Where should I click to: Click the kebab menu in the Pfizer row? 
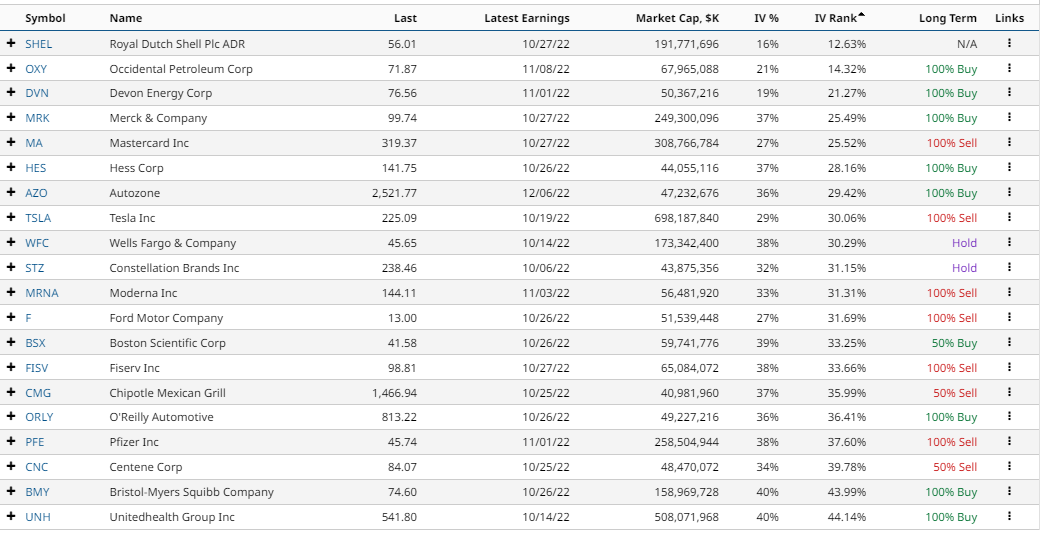[1010, 442]
